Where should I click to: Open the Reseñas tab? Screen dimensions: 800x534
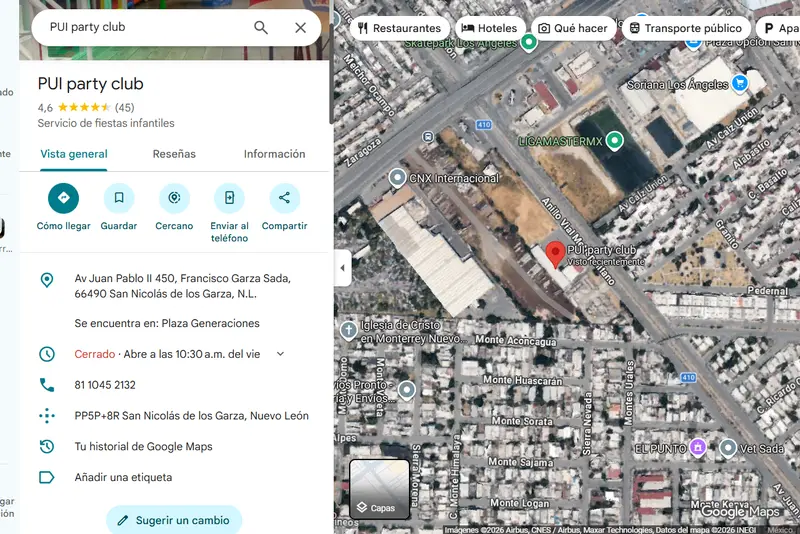coord(174,154)
